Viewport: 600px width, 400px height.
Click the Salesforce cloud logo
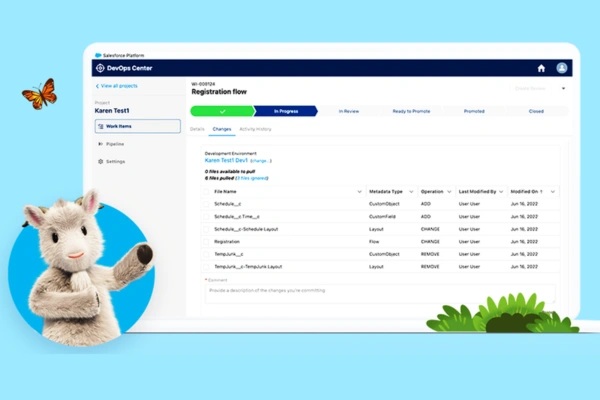pyautogui.click(x=98, y=55)
